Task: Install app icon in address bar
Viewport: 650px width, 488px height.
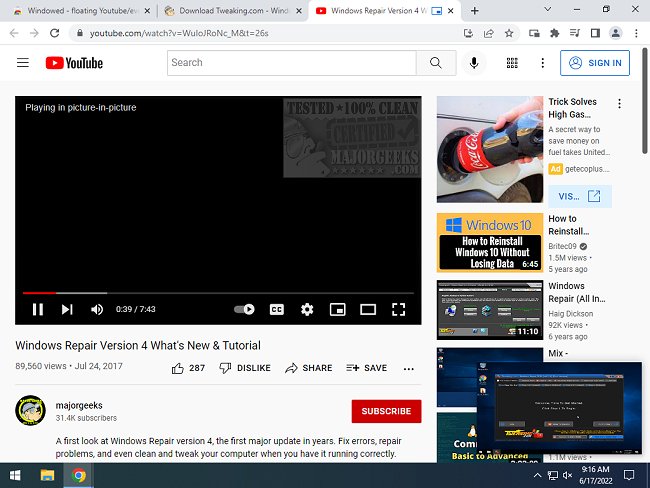Action: tap(468, 33)
